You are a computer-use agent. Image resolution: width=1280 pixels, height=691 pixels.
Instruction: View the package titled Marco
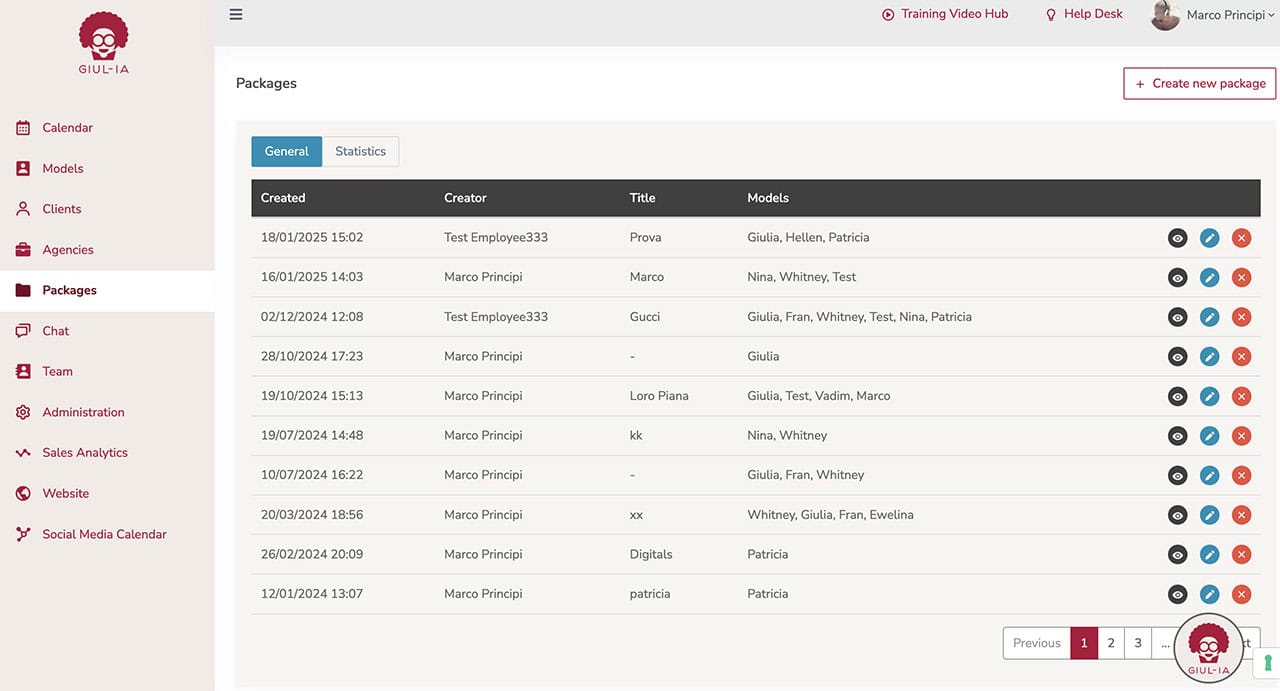pos(1178,277)
